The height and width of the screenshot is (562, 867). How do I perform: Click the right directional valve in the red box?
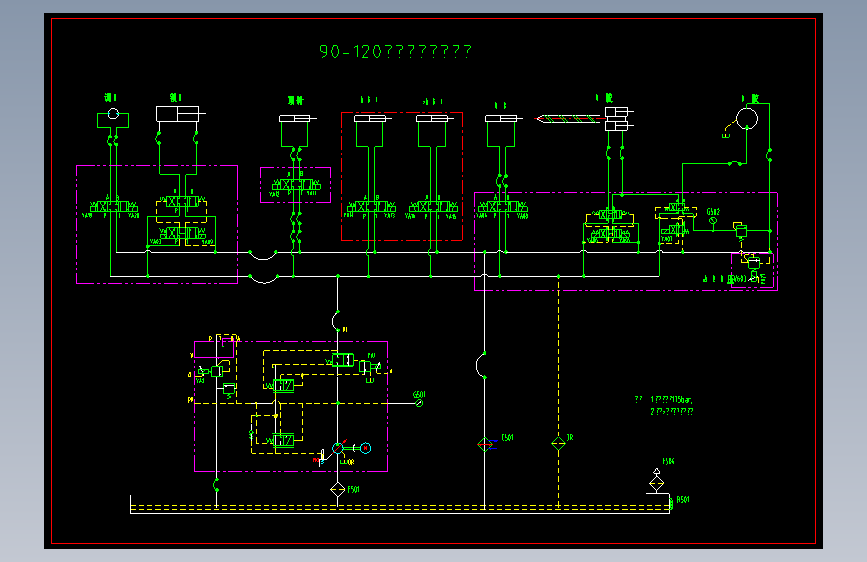point(434,207)
